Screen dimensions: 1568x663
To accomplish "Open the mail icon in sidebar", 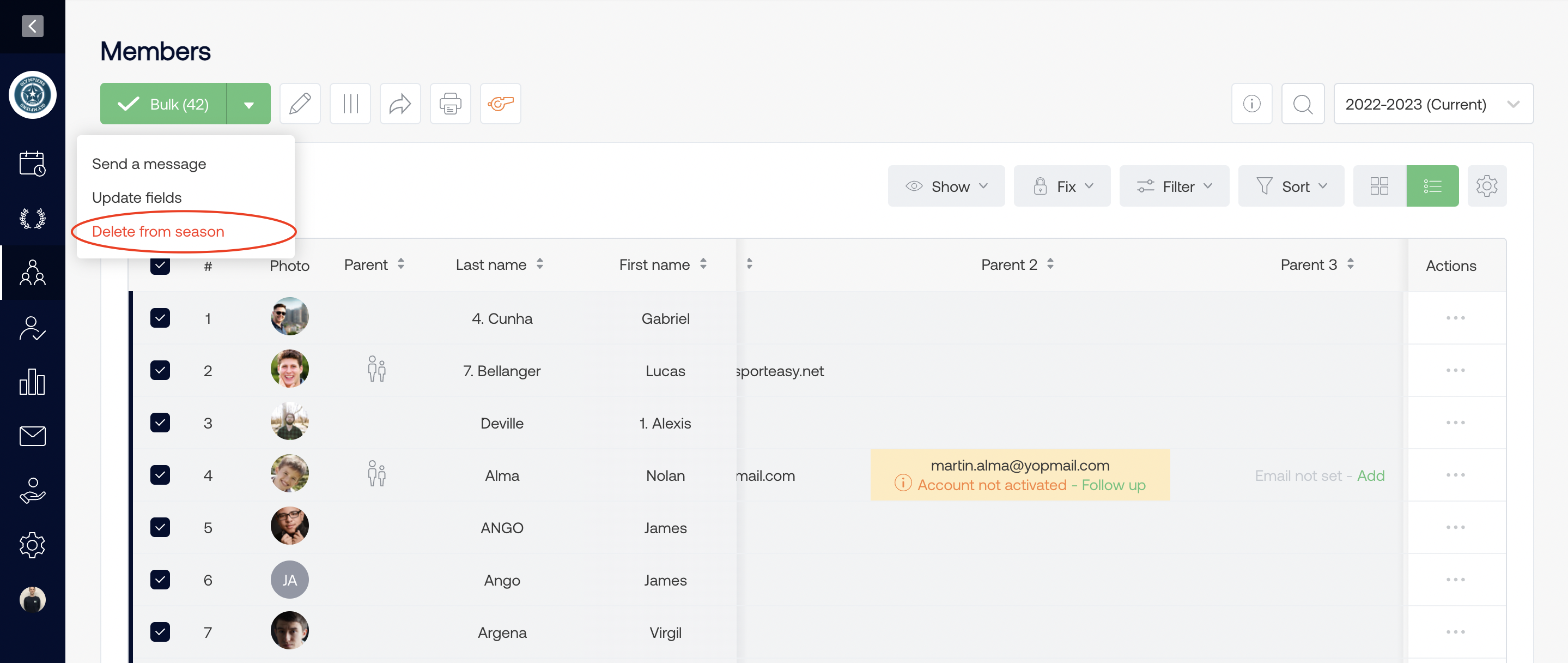I will click(32, 436).
